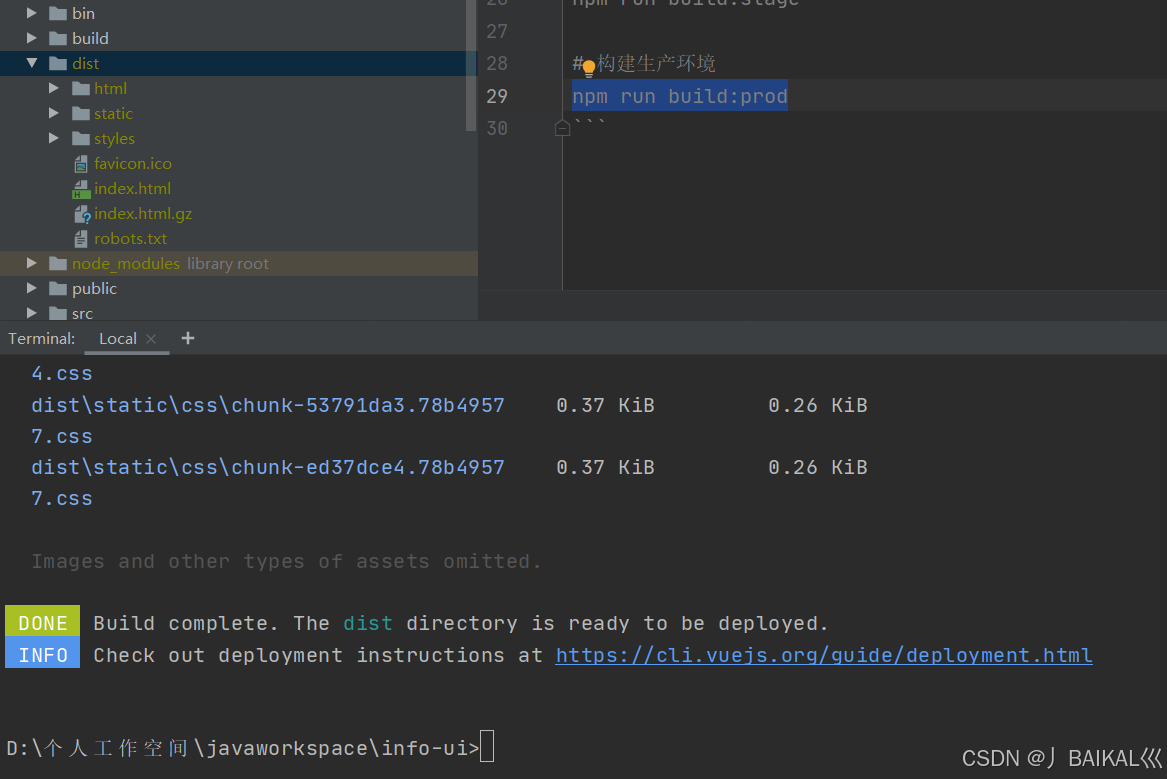Click the yellow lightbulb intention icon

click(589, 68)
